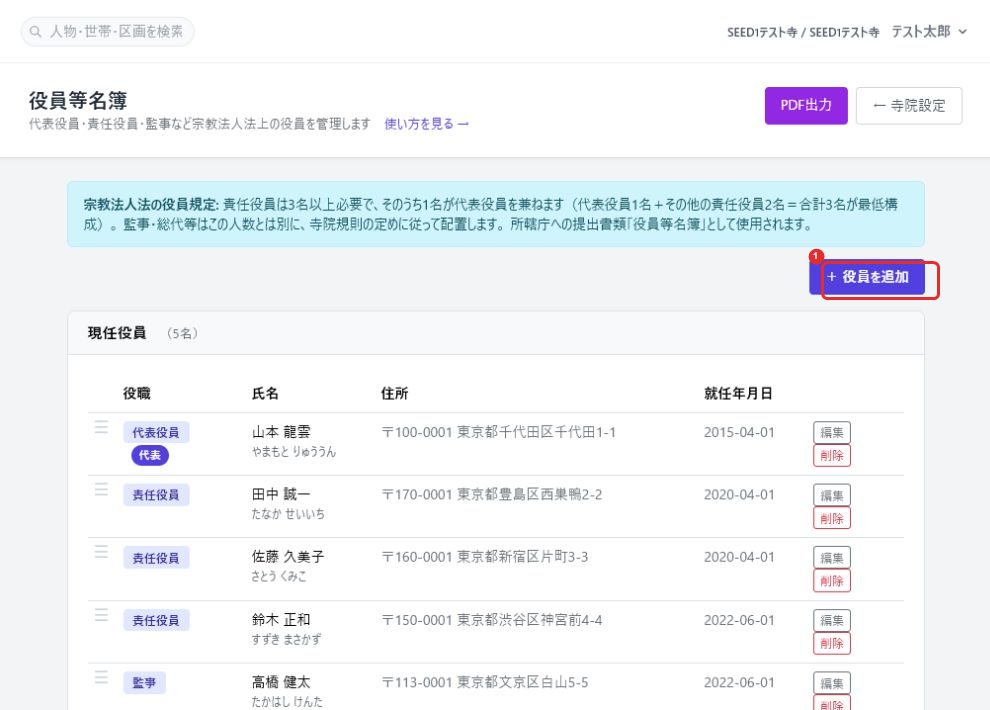Click the 役員等名簿 page title
The width and height of the screenshot is (990, 710).
[78, 100]
